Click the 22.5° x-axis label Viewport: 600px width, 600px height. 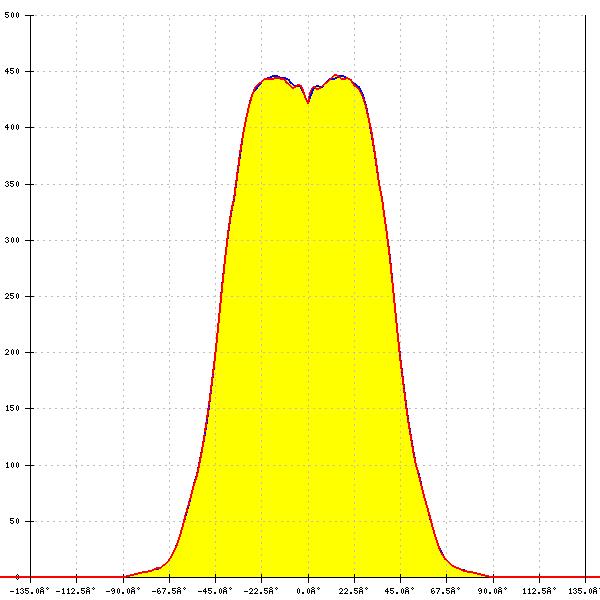(354, 591)
